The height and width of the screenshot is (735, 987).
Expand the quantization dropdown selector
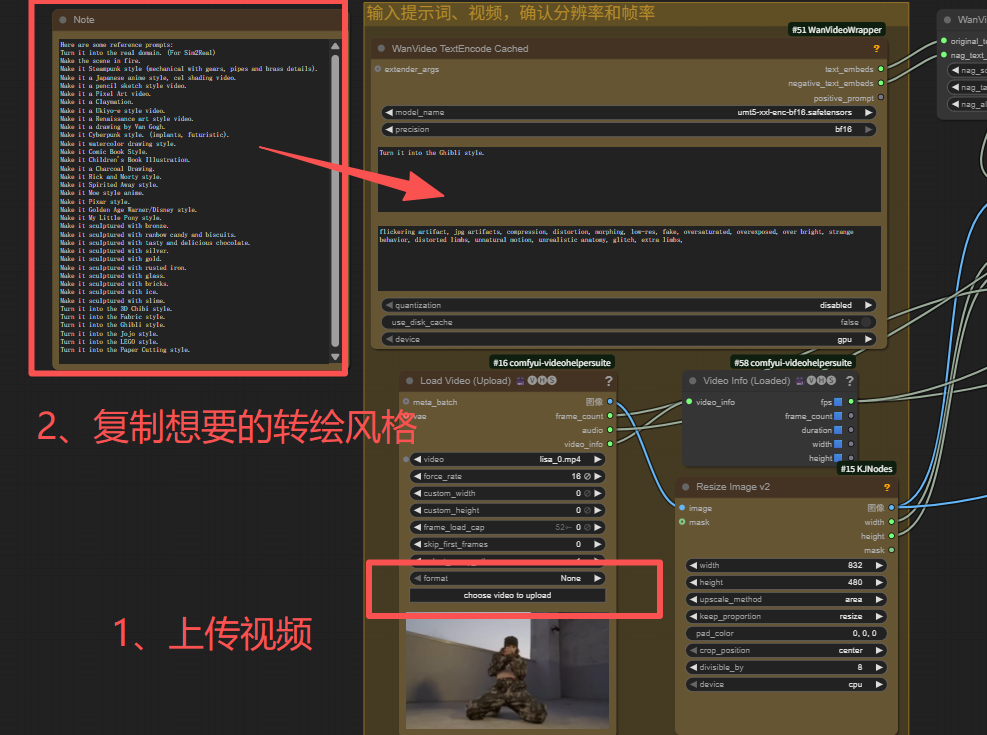(628, 305)
